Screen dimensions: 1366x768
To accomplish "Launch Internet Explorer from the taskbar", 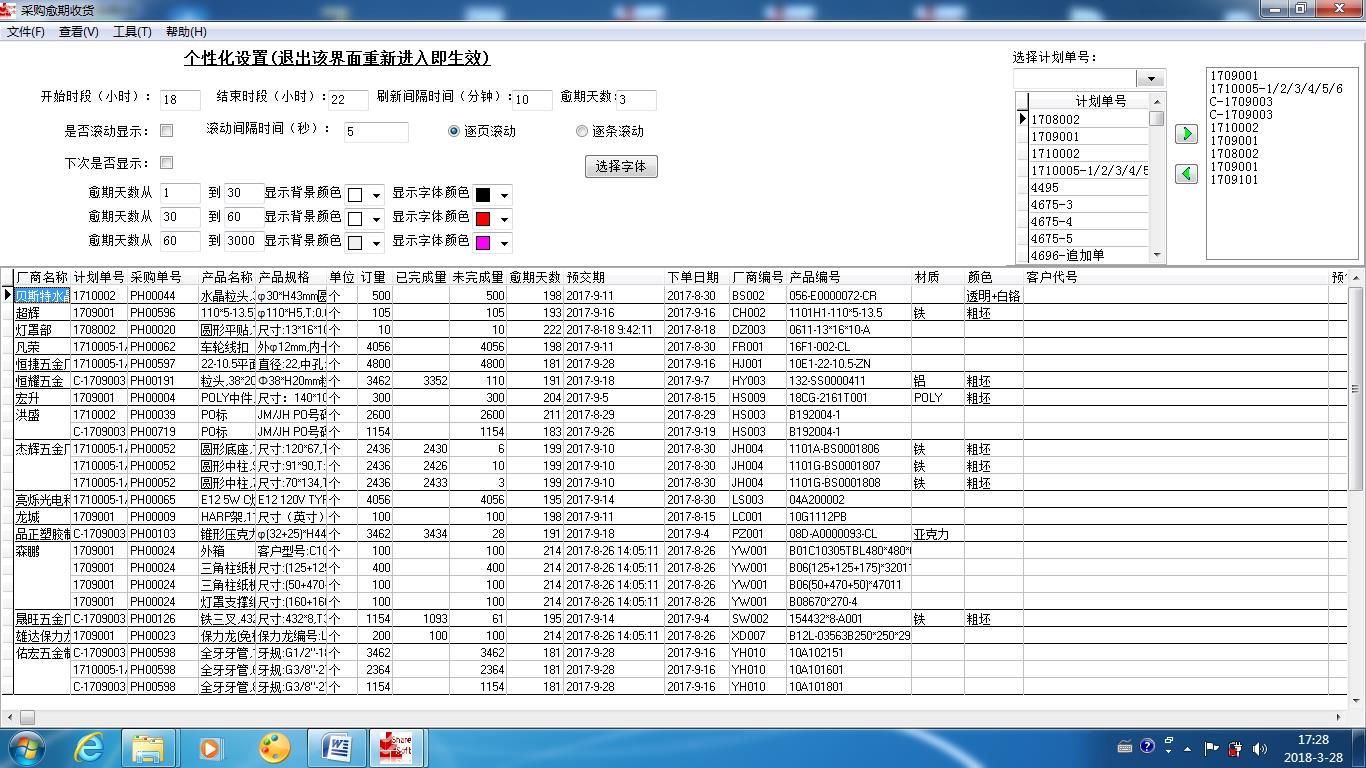I will click(x=90, y=748).
